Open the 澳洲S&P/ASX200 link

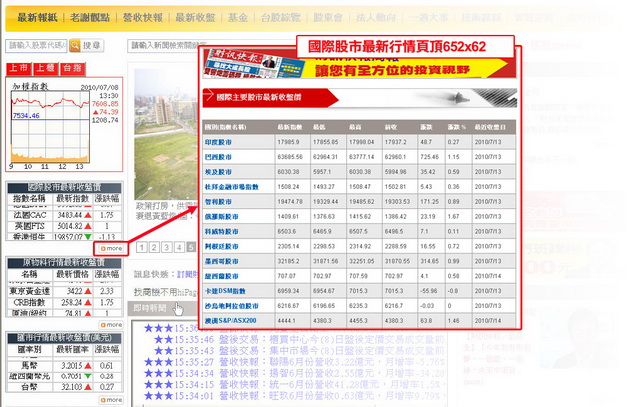coord(231,321)
